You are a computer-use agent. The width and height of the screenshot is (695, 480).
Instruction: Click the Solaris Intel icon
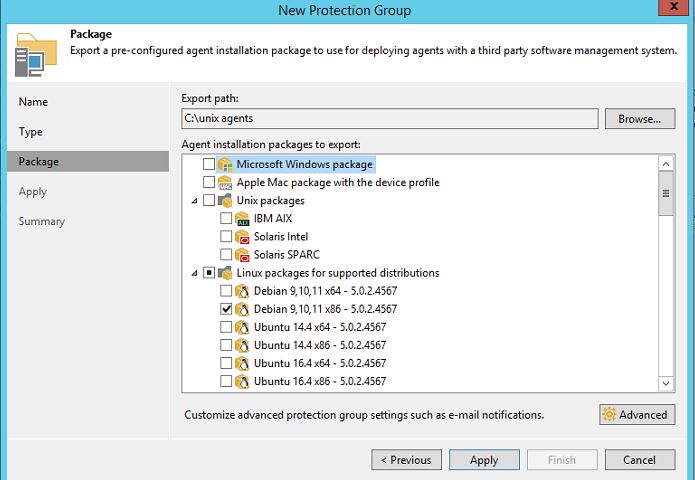(242, 236)
